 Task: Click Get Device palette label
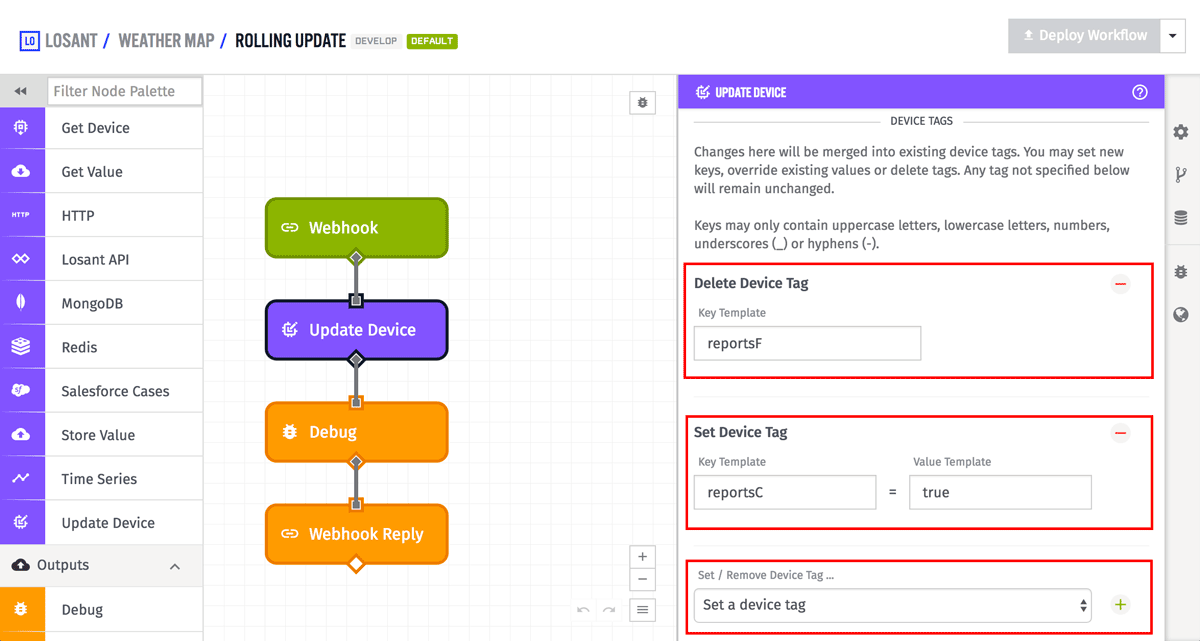coord(95,128)
